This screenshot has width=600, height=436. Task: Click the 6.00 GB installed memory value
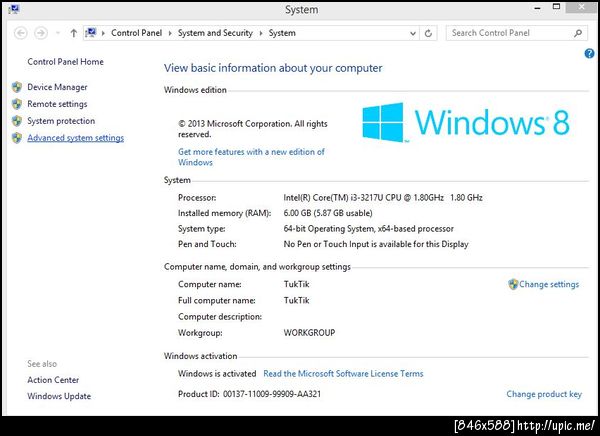pos(328,213)
